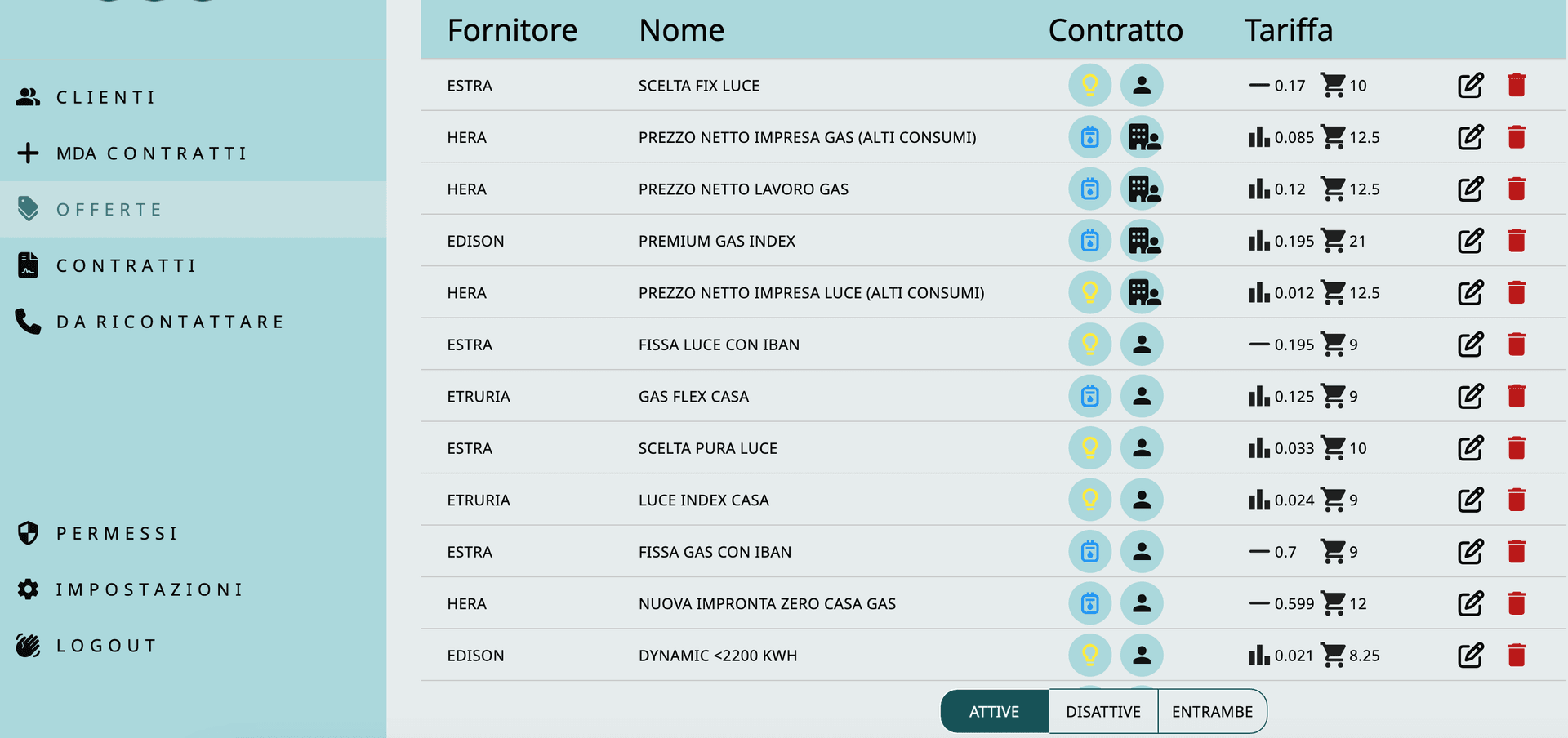Open Impostazioni settings
1568x738 pixels.
click(193, 589)
